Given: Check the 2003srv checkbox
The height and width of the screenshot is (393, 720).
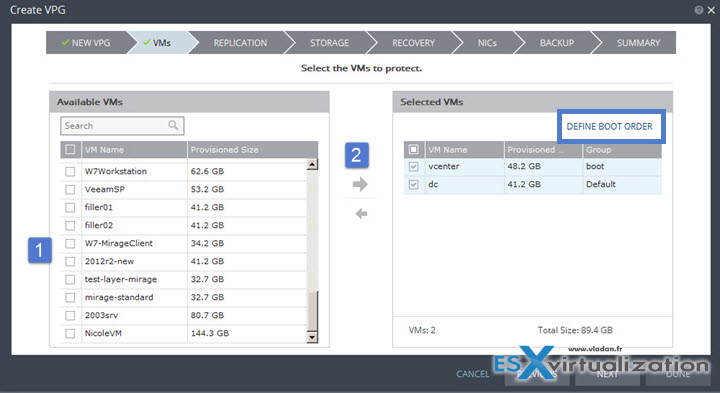Looking at the screenshot, I should coord(70,315).
